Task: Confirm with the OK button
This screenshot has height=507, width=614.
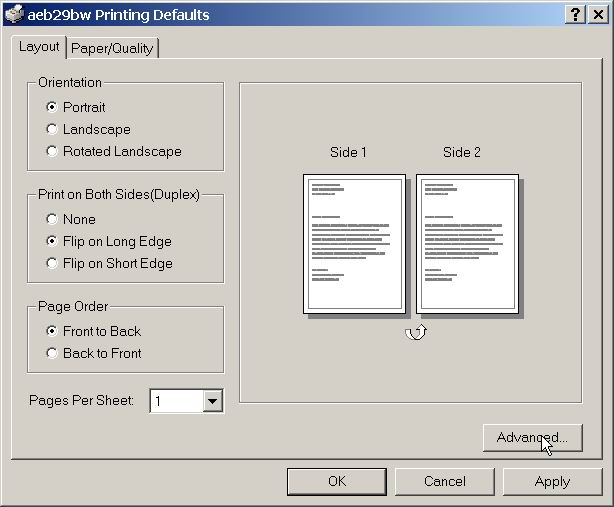Action: tap(337, 481)
